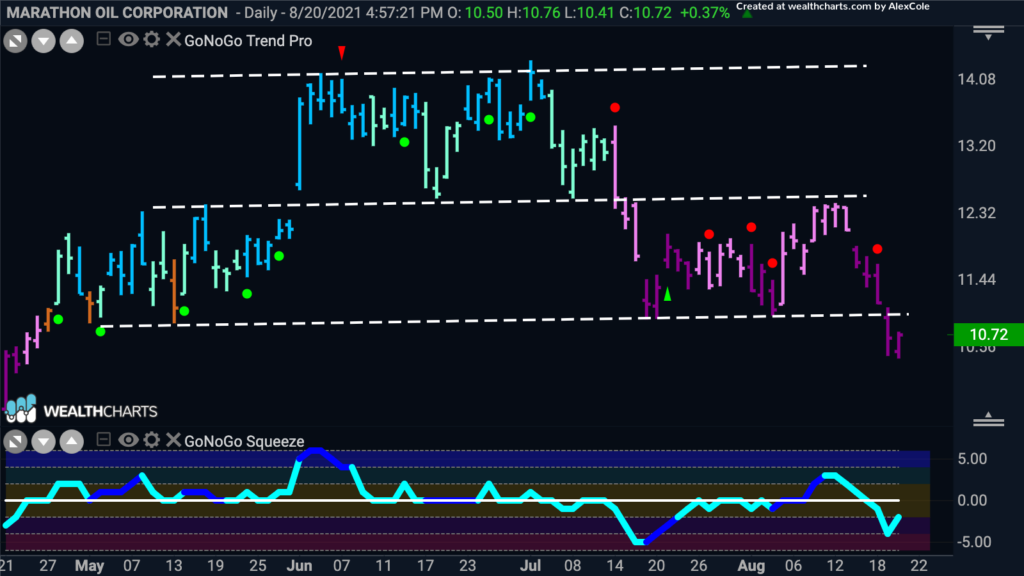
Task: Click the -5.00 squeeze scale label
Action: 972,542
